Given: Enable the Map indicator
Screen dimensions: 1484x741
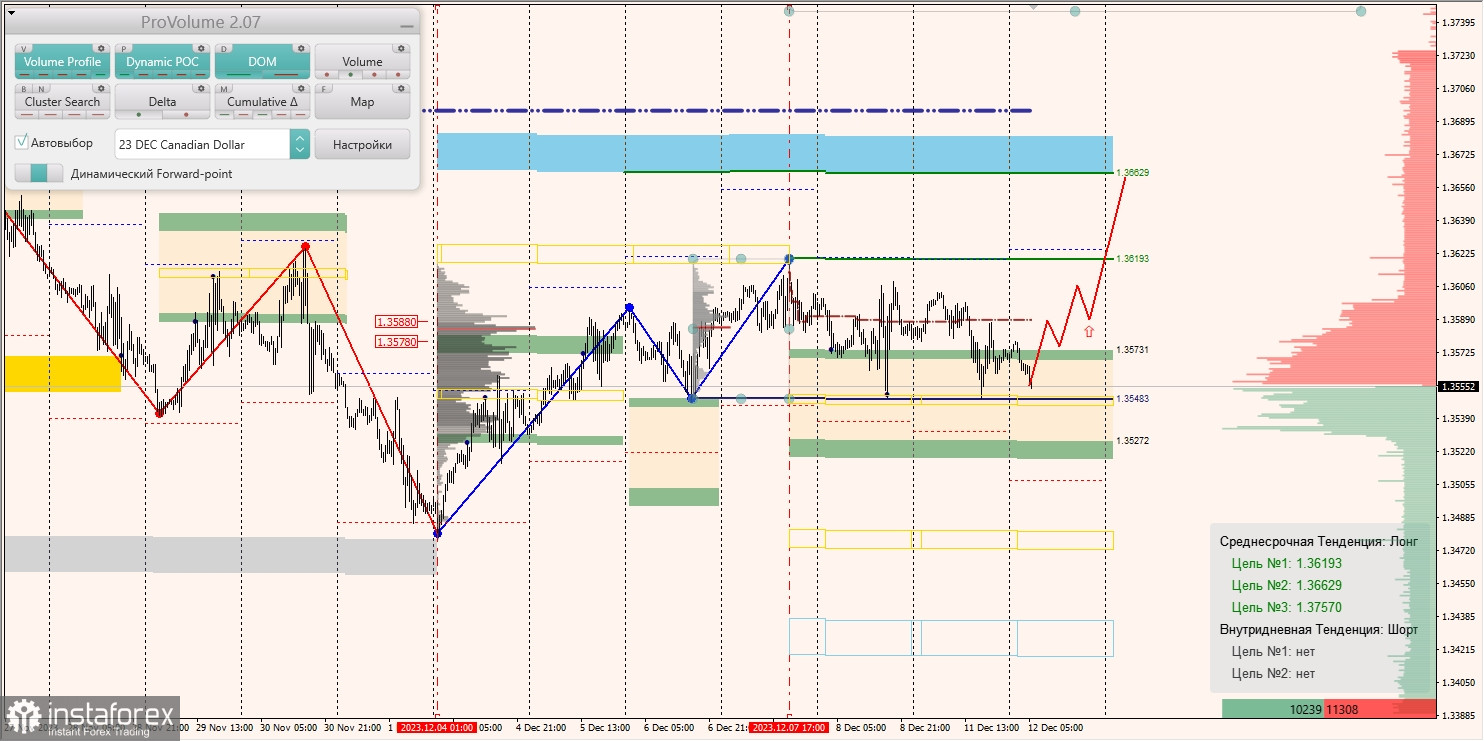Looking at the screenshot, I should [362, 101].
